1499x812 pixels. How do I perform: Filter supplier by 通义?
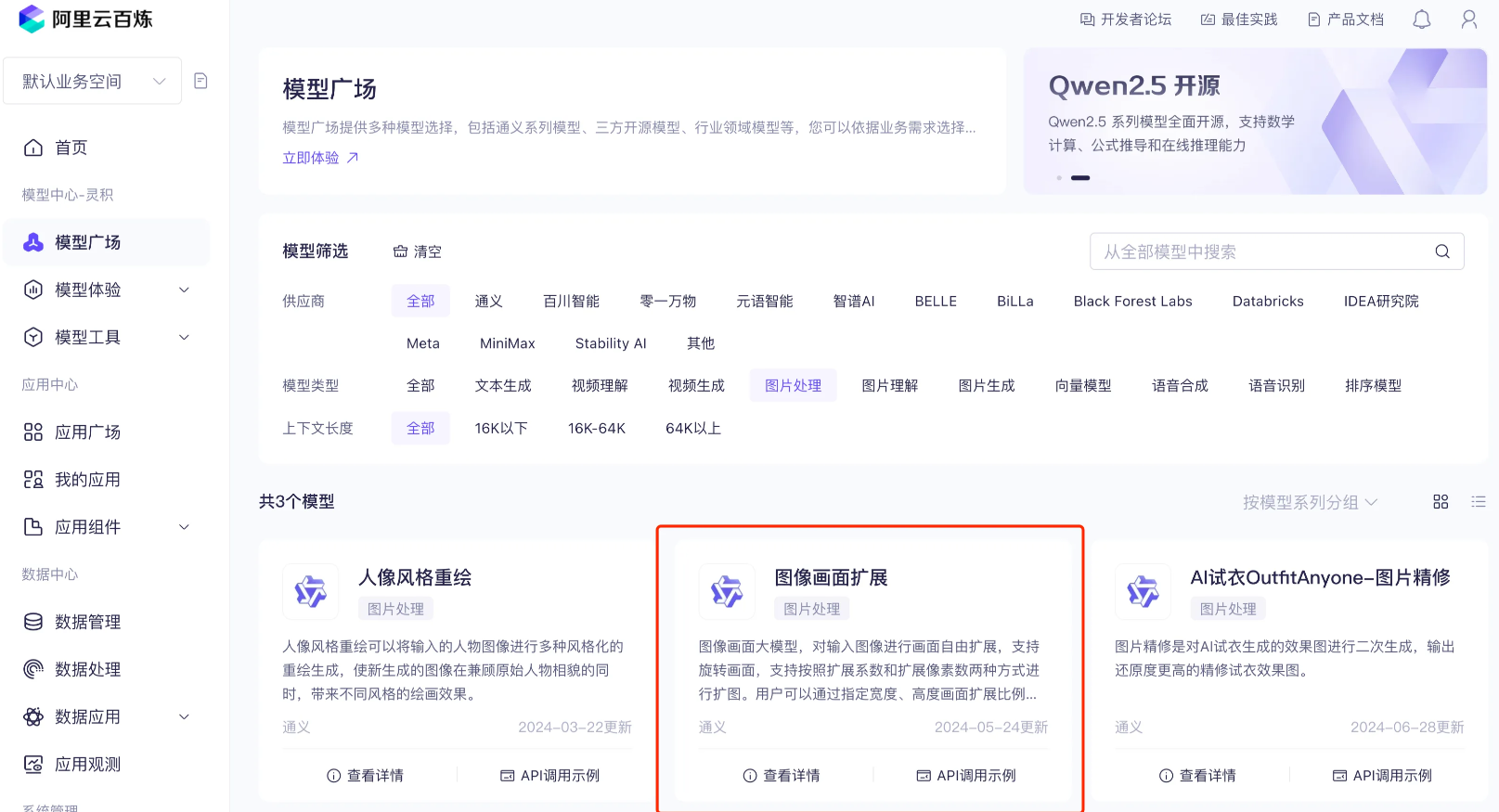pos(488,301)
